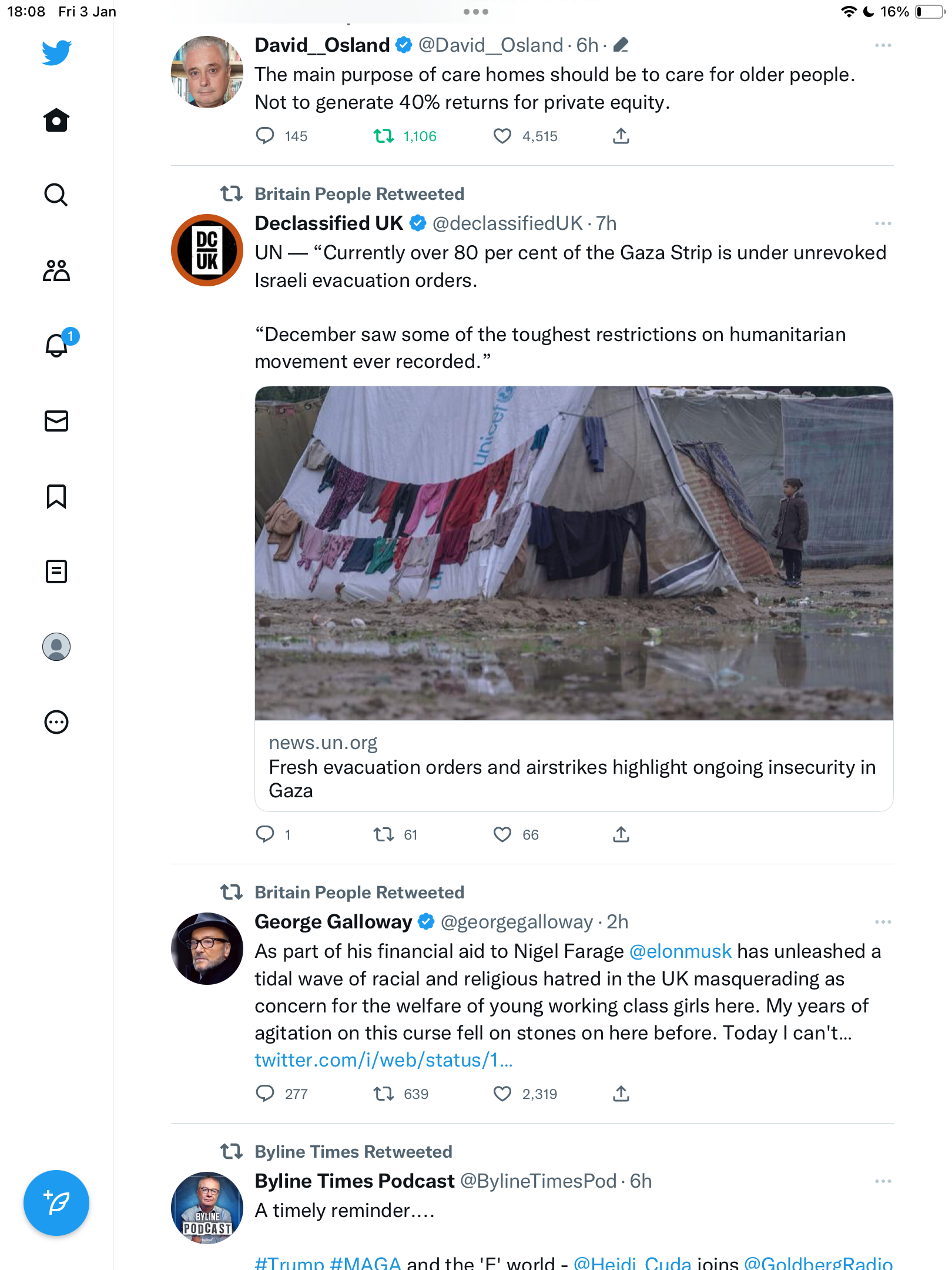Viewport: 952px width, 1270px height.
Task: Open the @elonmusk mention link
Action: [681, 951]
